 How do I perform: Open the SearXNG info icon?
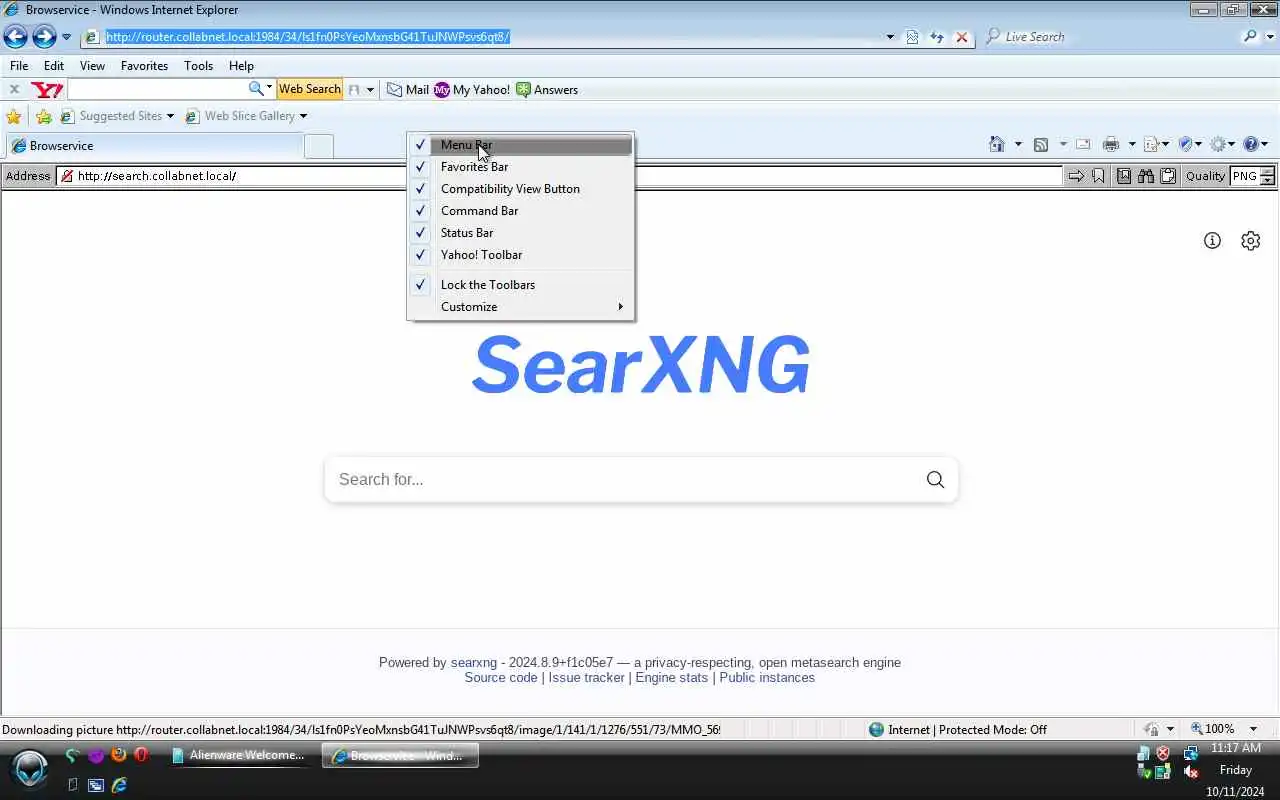click(1212, 241)
